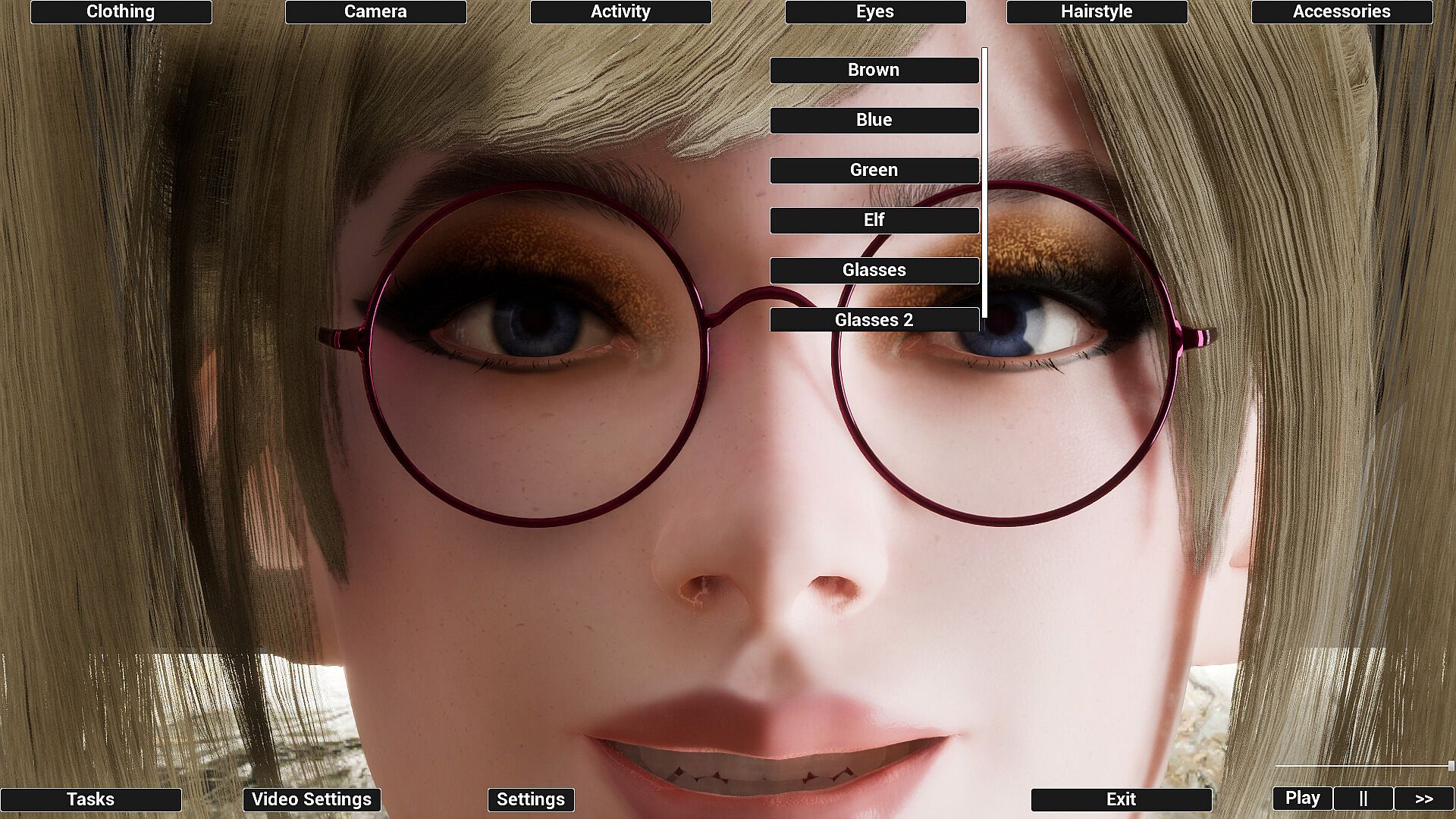Open the Camera menu
Image resolution: width=1456 pixels, height=819 pixels.
[x=375, y=12]
